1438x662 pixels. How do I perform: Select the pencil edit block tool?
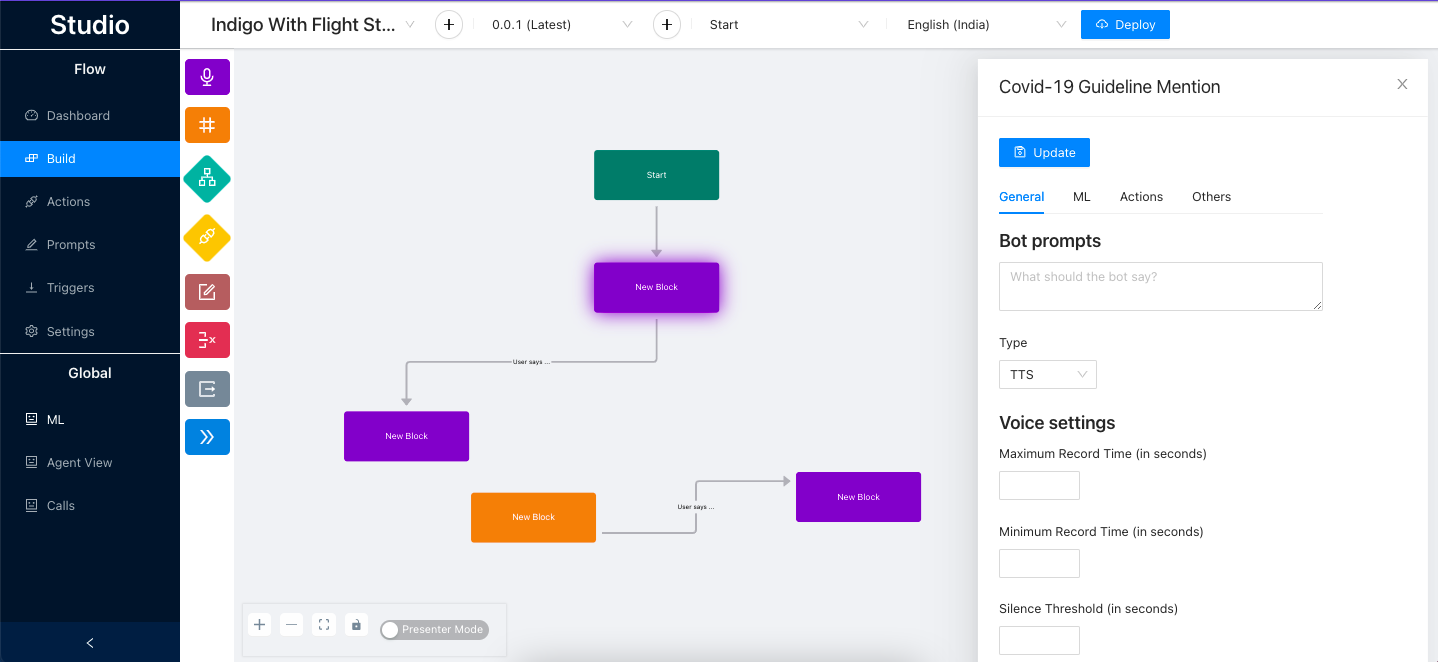(x=207, y=292)
